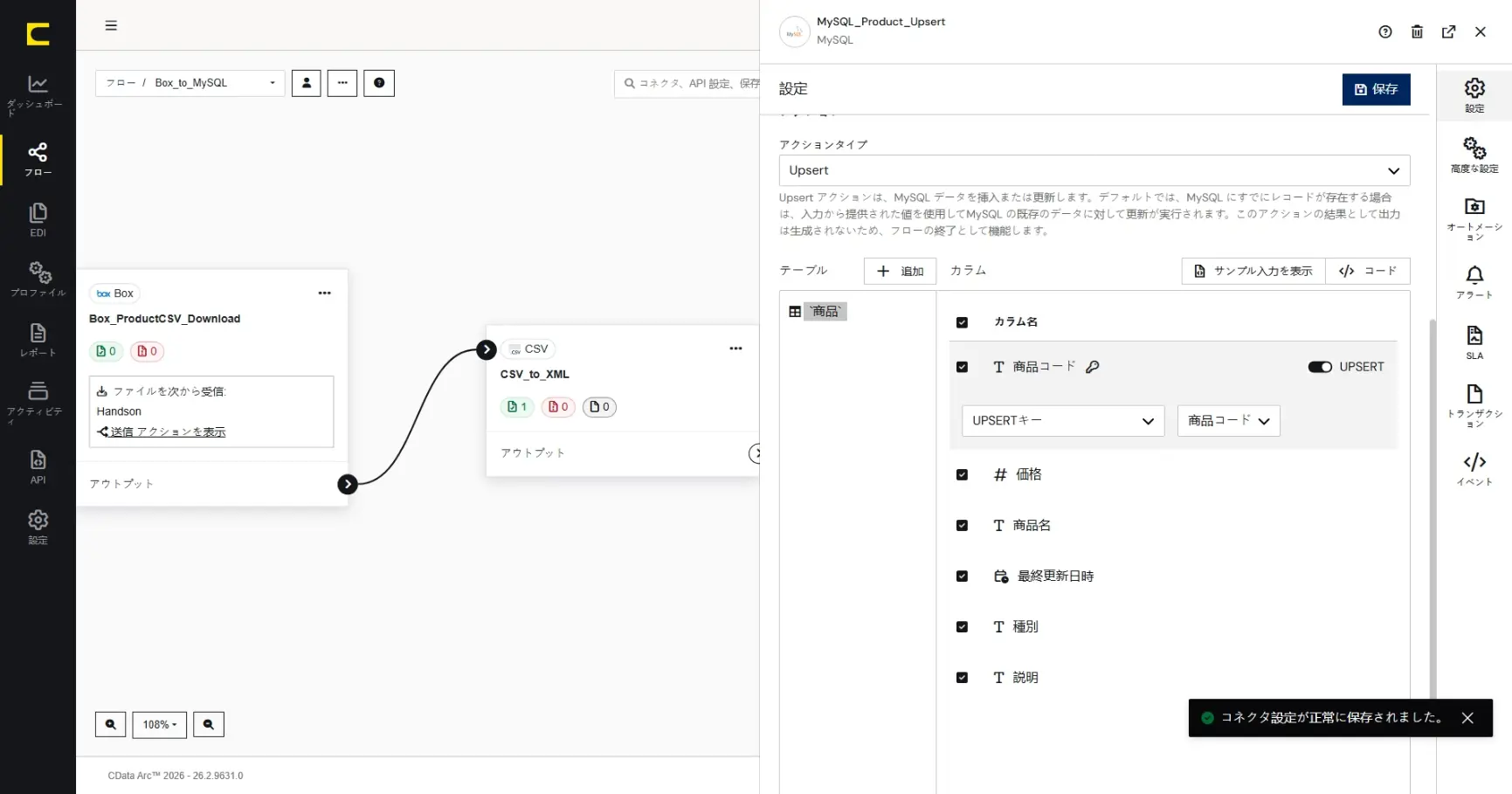Uncheck the 説明 column checkbox

962,677
